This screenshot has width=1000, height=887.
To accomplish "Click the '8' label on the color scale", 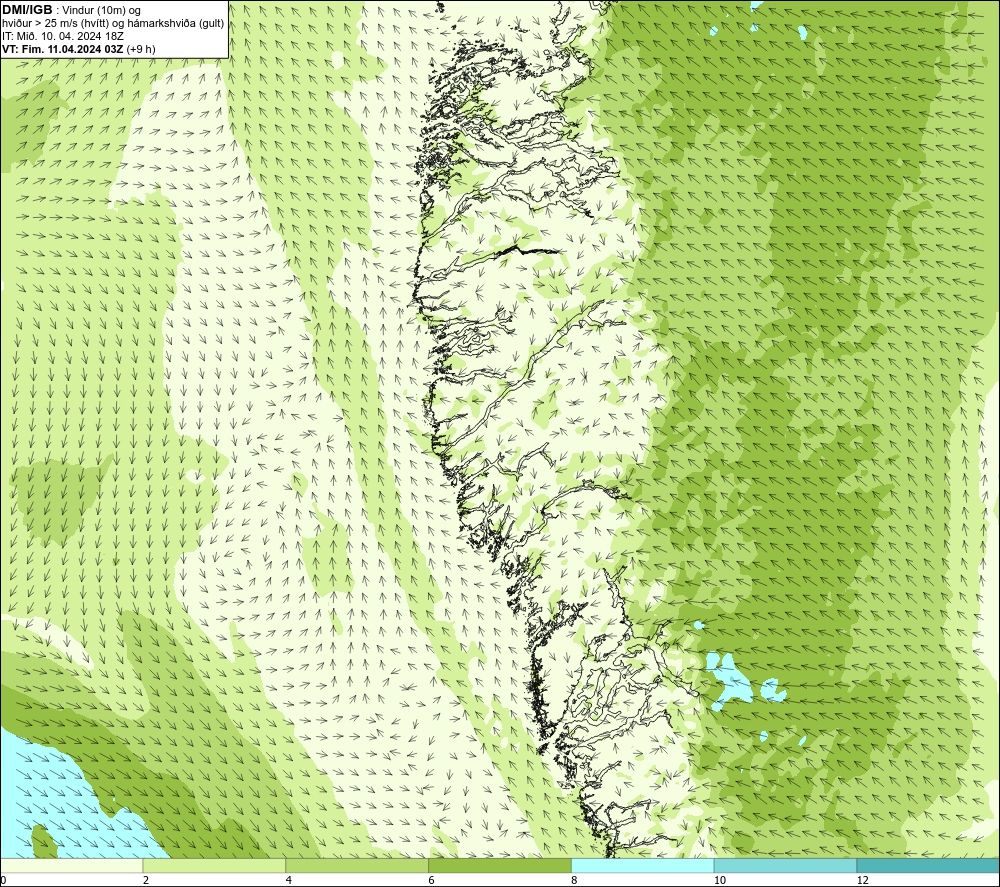I will pos(575,881).
